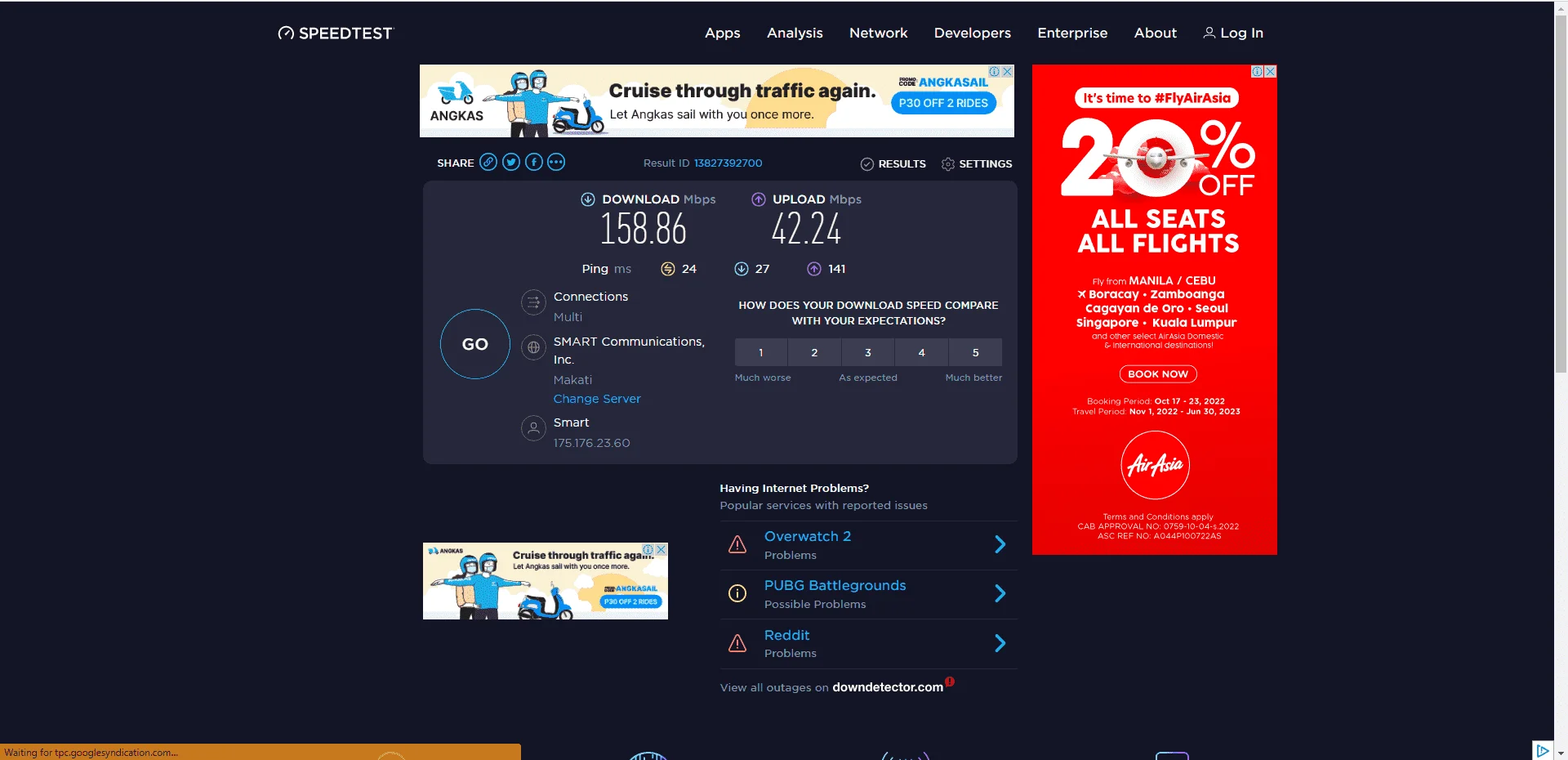Click the bottom-right ad play icon

pos(1542,750)
